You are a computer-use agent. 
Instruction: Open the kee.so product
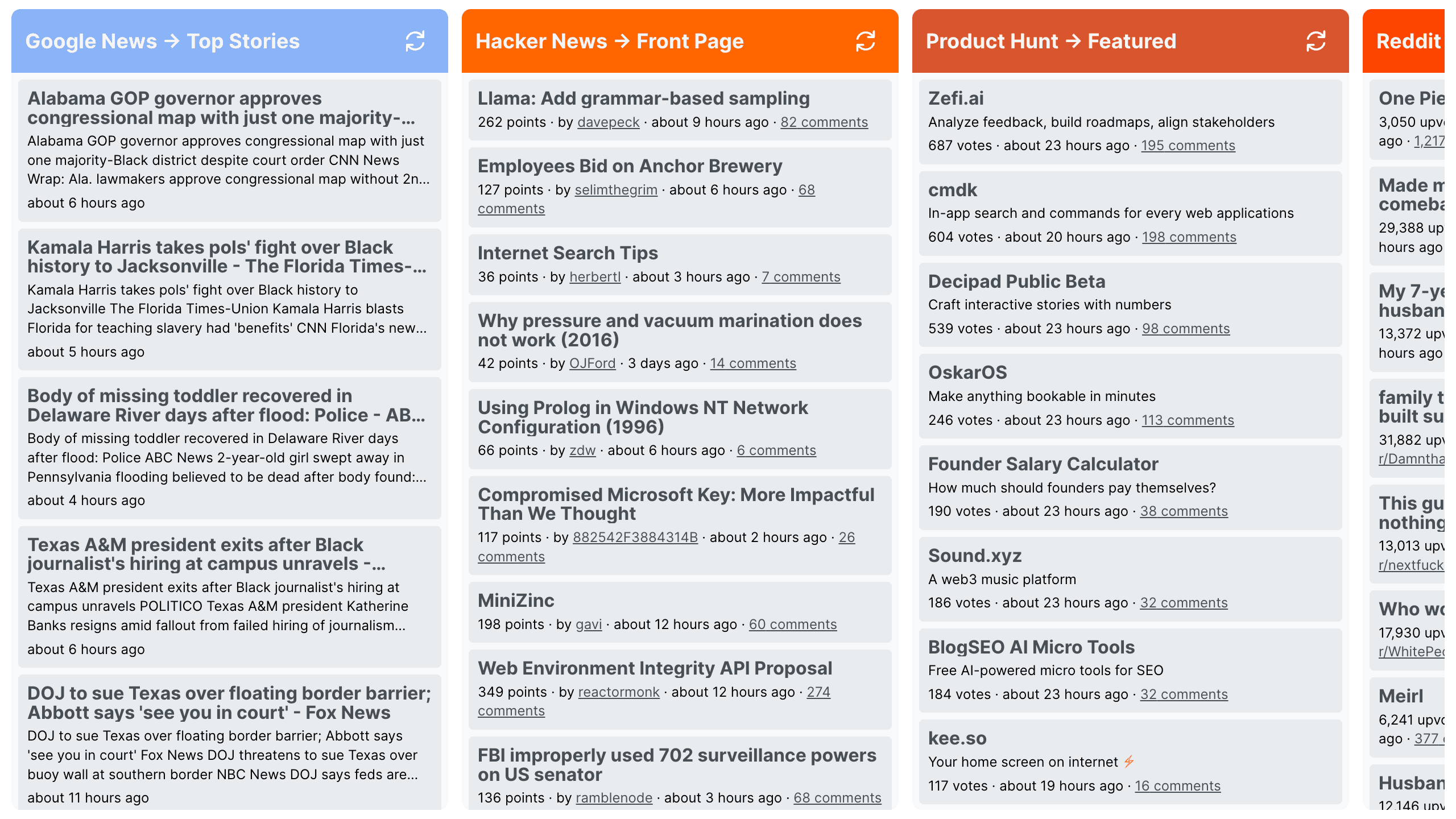click(x=957, y=738)
